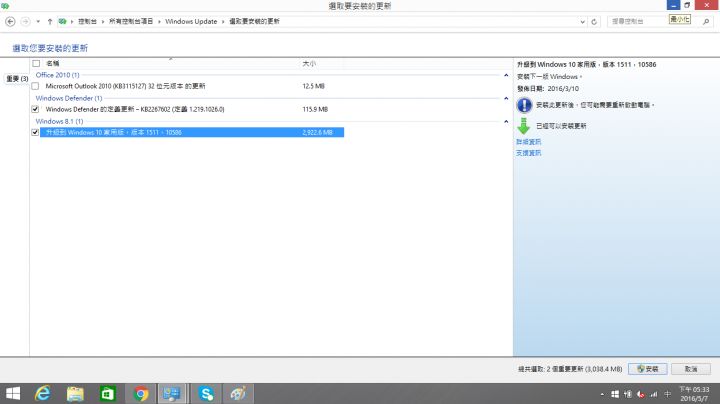Click the Back navigation arrow
Viewport: 720px width, 404px height.
coord(10,22)
